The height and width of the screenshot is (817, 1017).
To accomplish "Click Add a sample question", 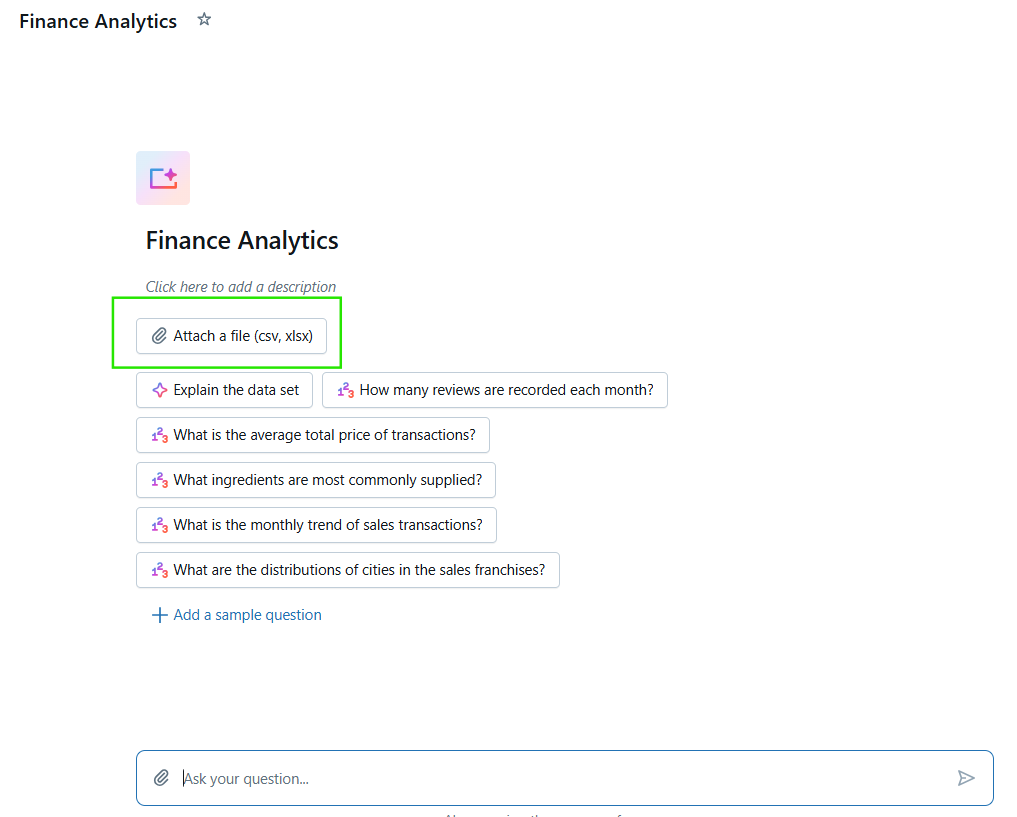I will pyautogui.click(x=247, y=614).
